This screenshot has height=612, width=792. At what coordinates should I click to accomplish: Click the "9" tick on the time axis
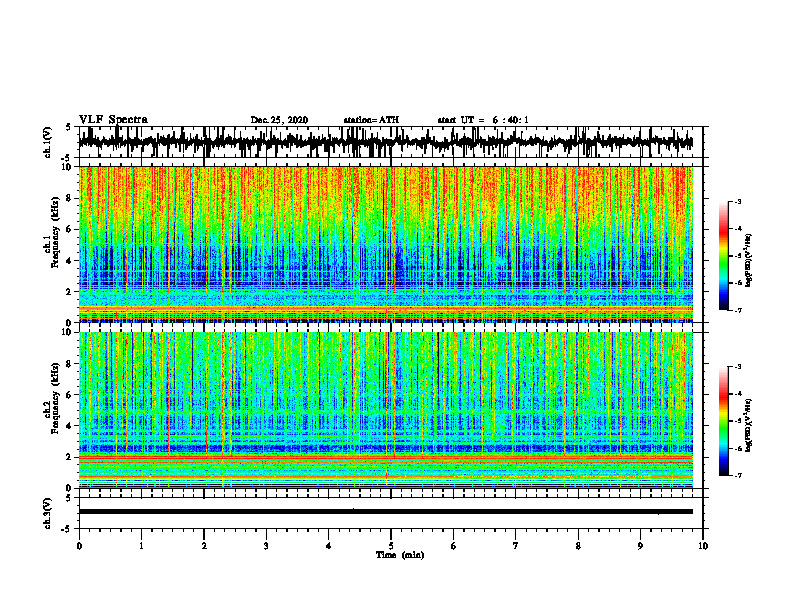(640, 546)
